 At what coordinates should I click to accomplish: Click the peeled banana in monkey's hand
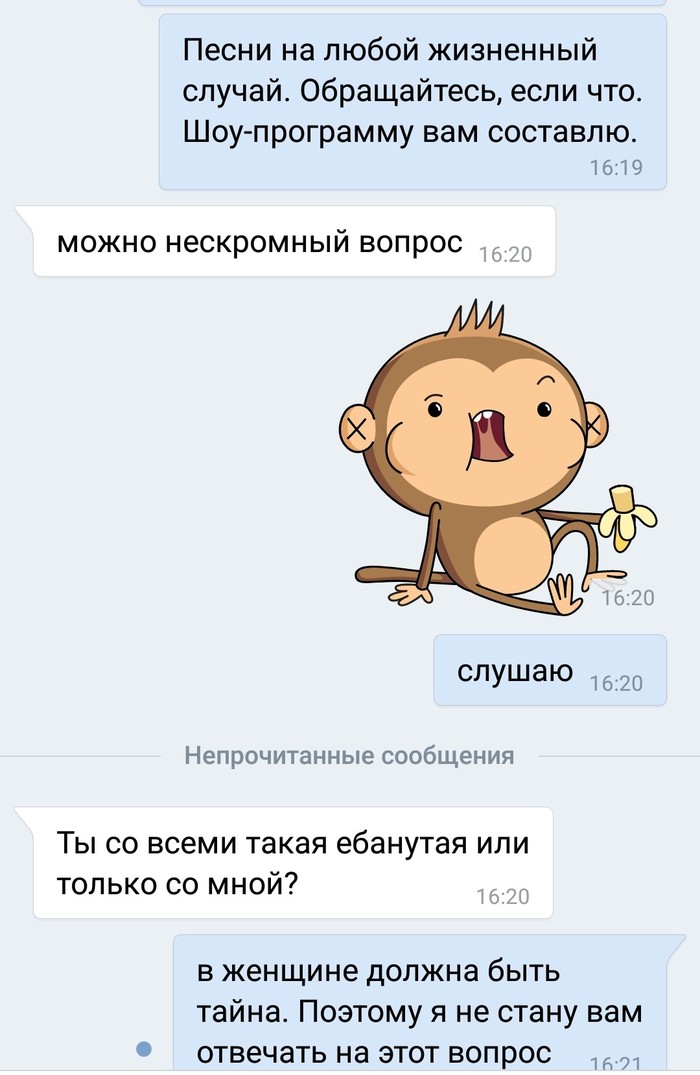[x=627, y=517]
